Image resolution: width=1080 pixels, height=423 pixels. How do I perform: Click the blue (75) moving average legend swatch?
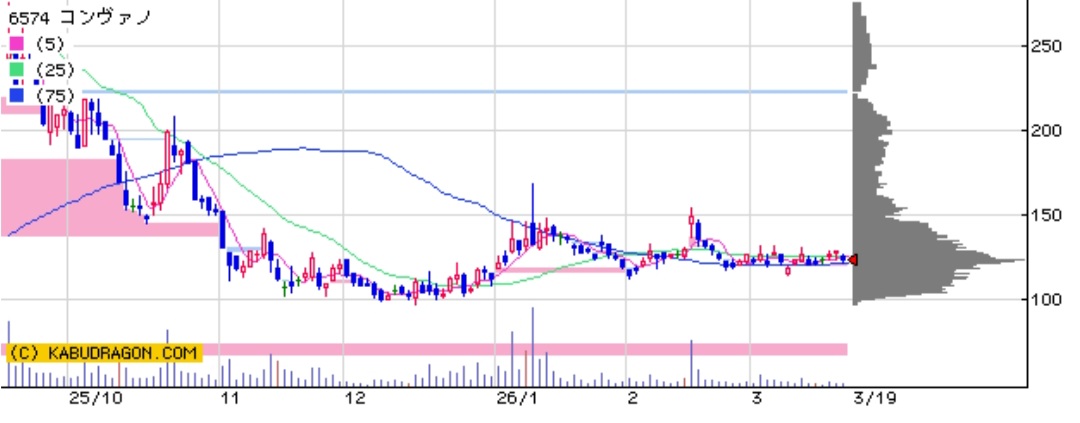[x=16, y=95]
